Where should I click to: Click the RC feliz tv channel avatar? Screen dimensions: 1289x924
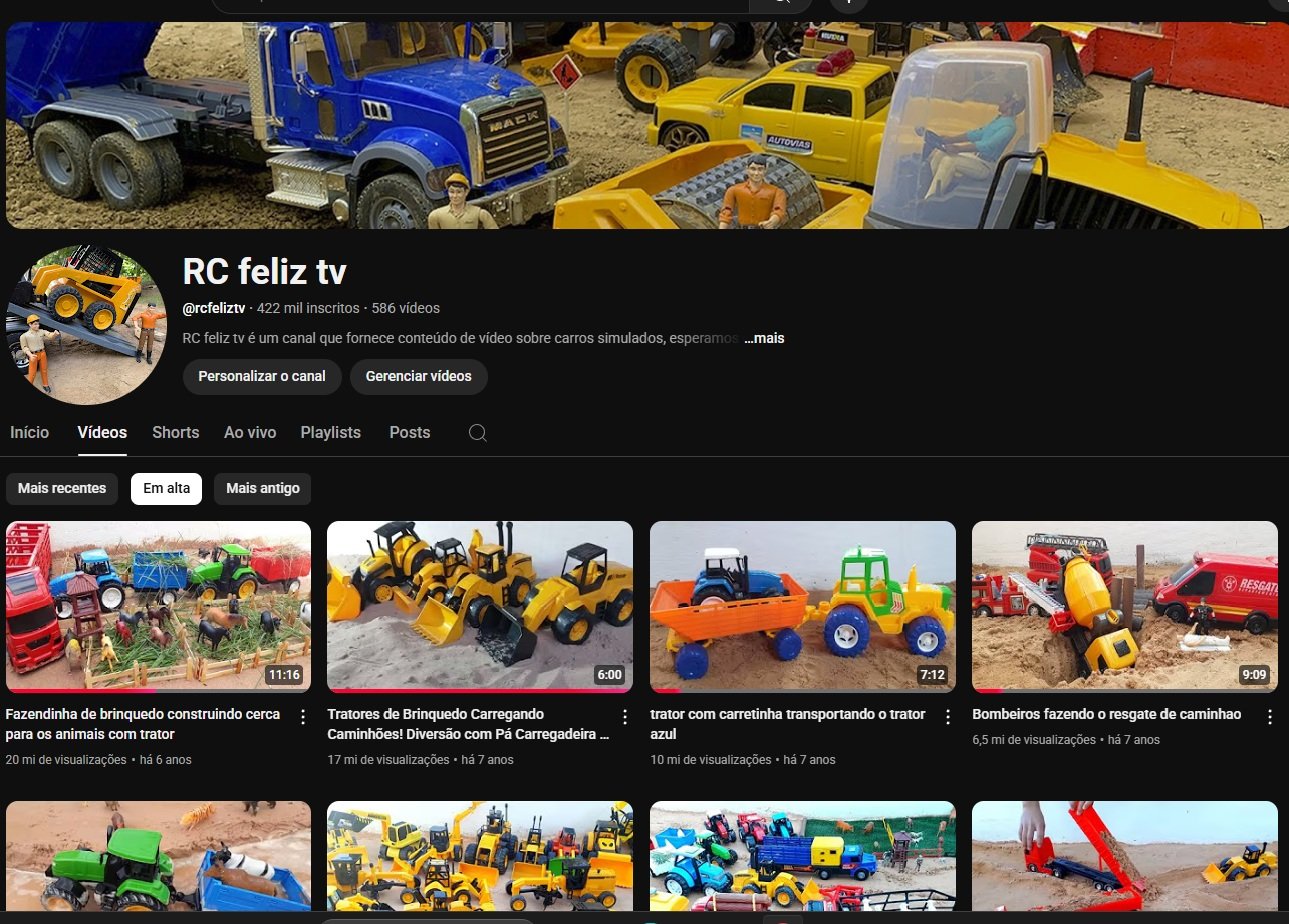point(86,325)
